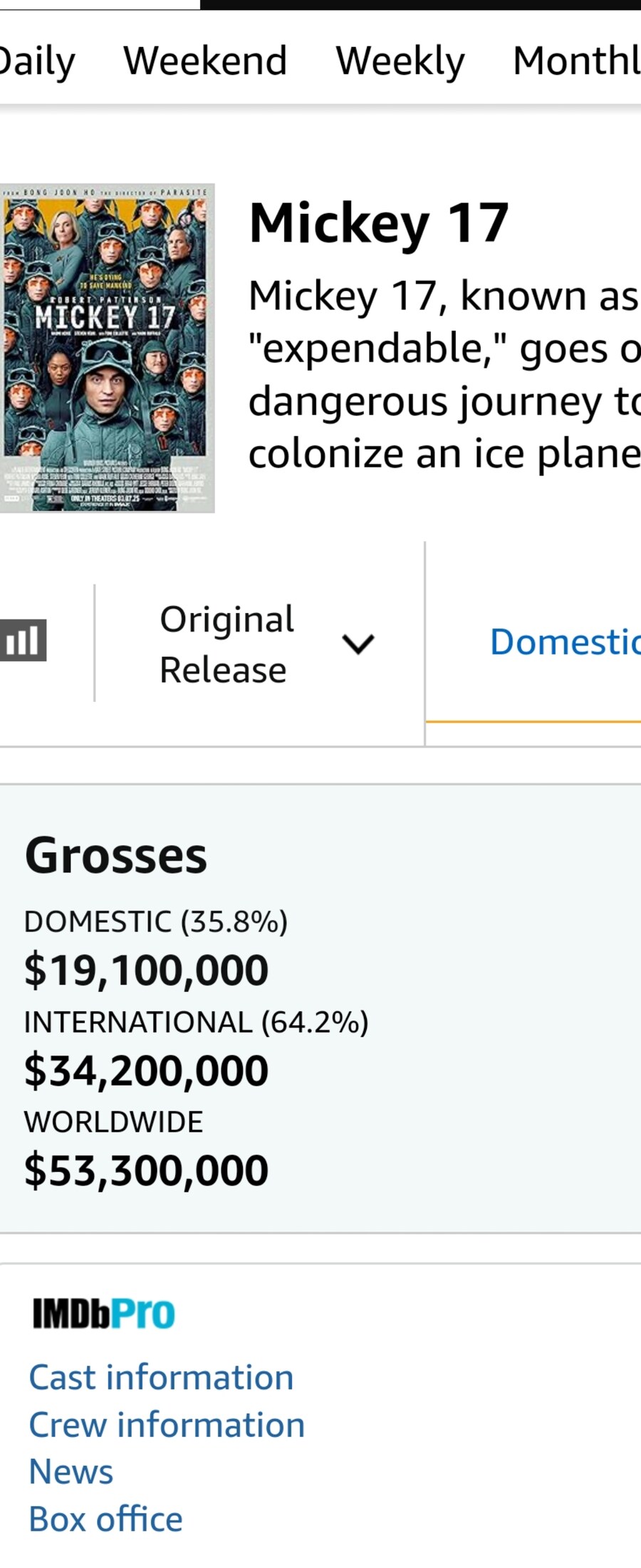641x1568 pixels.
Task: Click the international gross $34,200,000
Action: 147,1071
